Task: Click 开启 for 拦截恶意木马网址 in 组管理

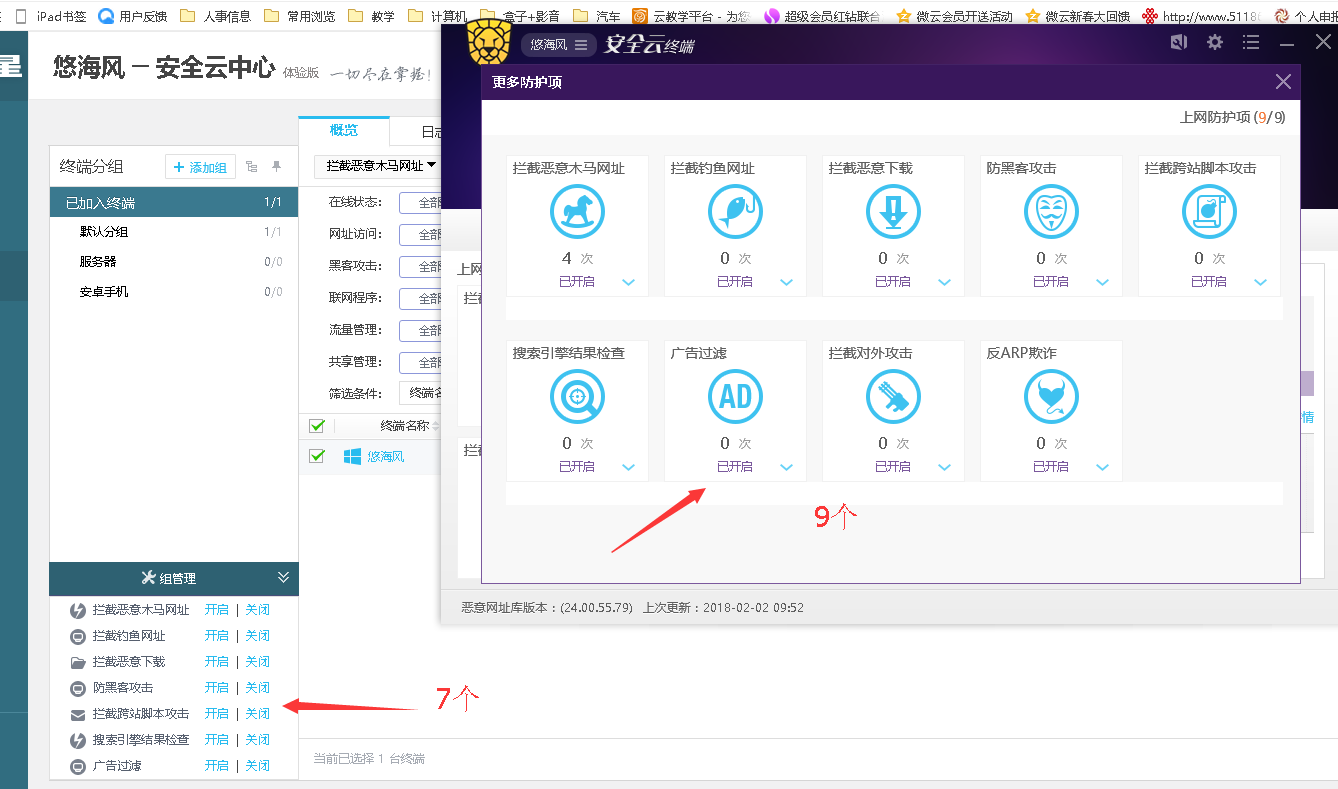Action: point(217,610)
